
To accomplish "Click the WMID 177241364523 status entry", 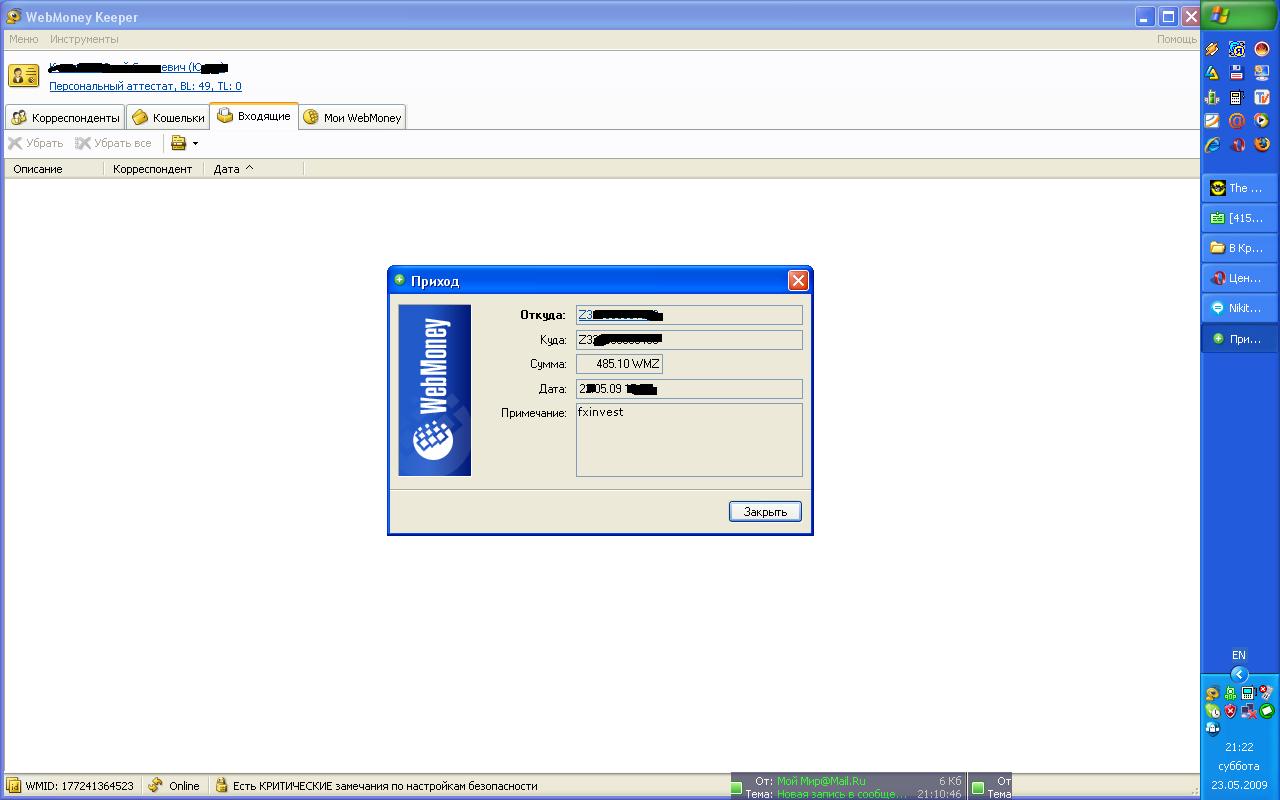I will tap(70, 786).
